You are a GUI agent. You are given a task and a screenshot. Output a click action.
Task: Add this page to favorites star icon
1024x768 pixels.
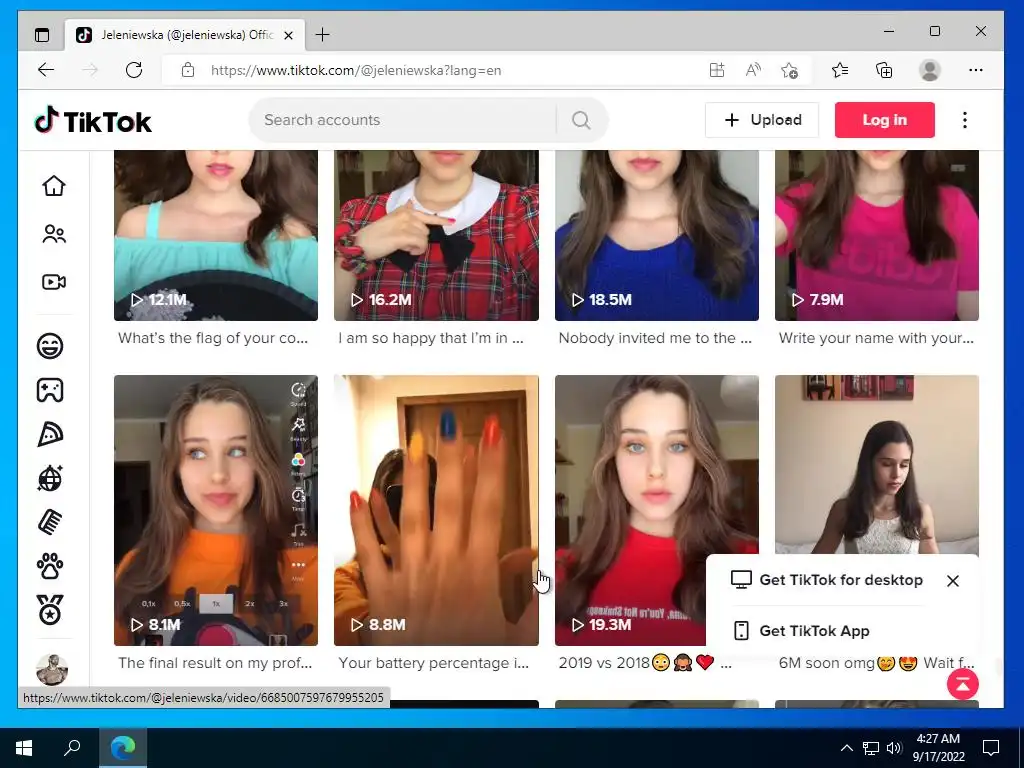789,70
